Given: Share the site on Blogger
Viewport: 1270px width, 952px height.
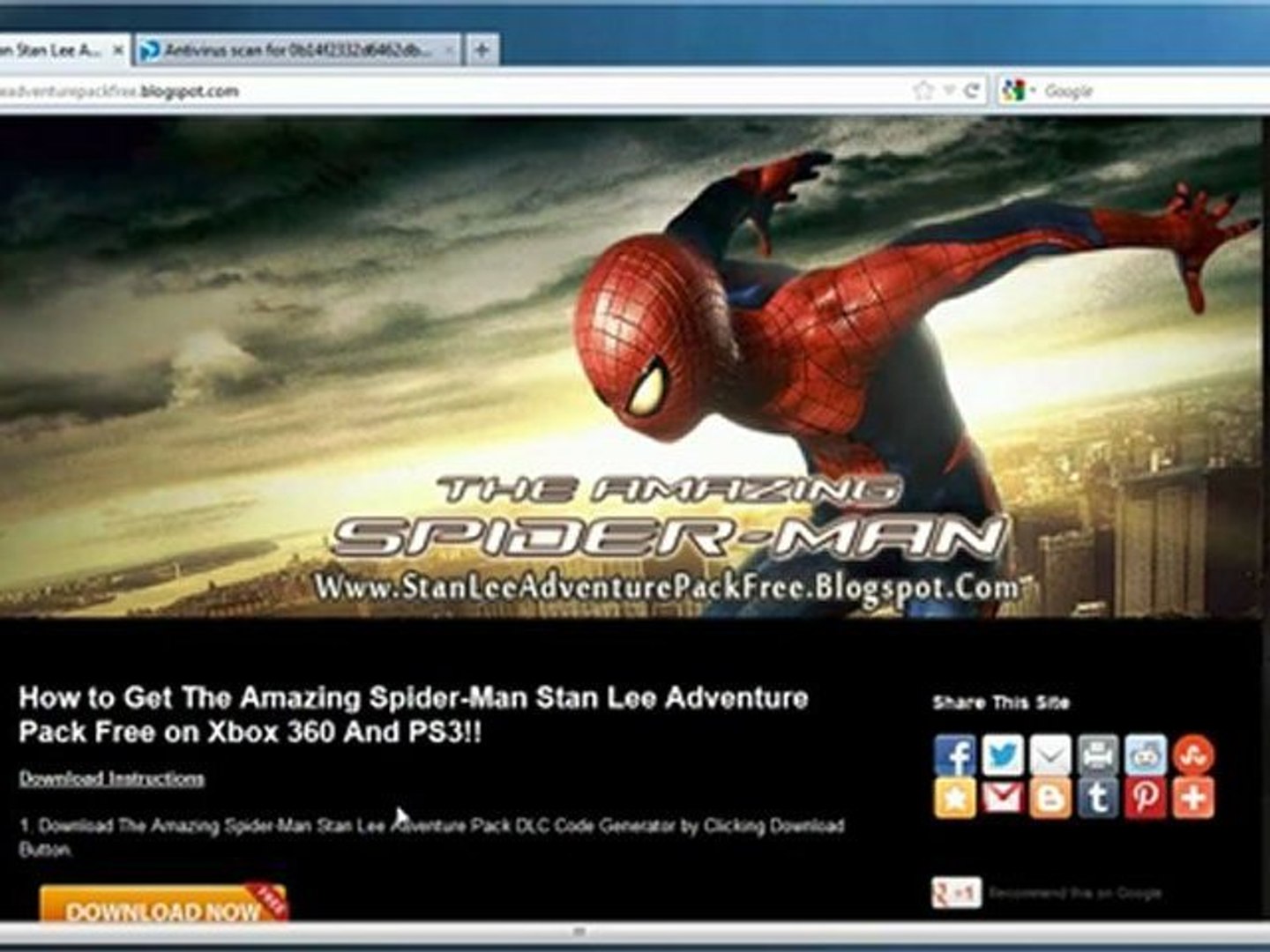Looking at the screenshot, I should coord(1050,798).
